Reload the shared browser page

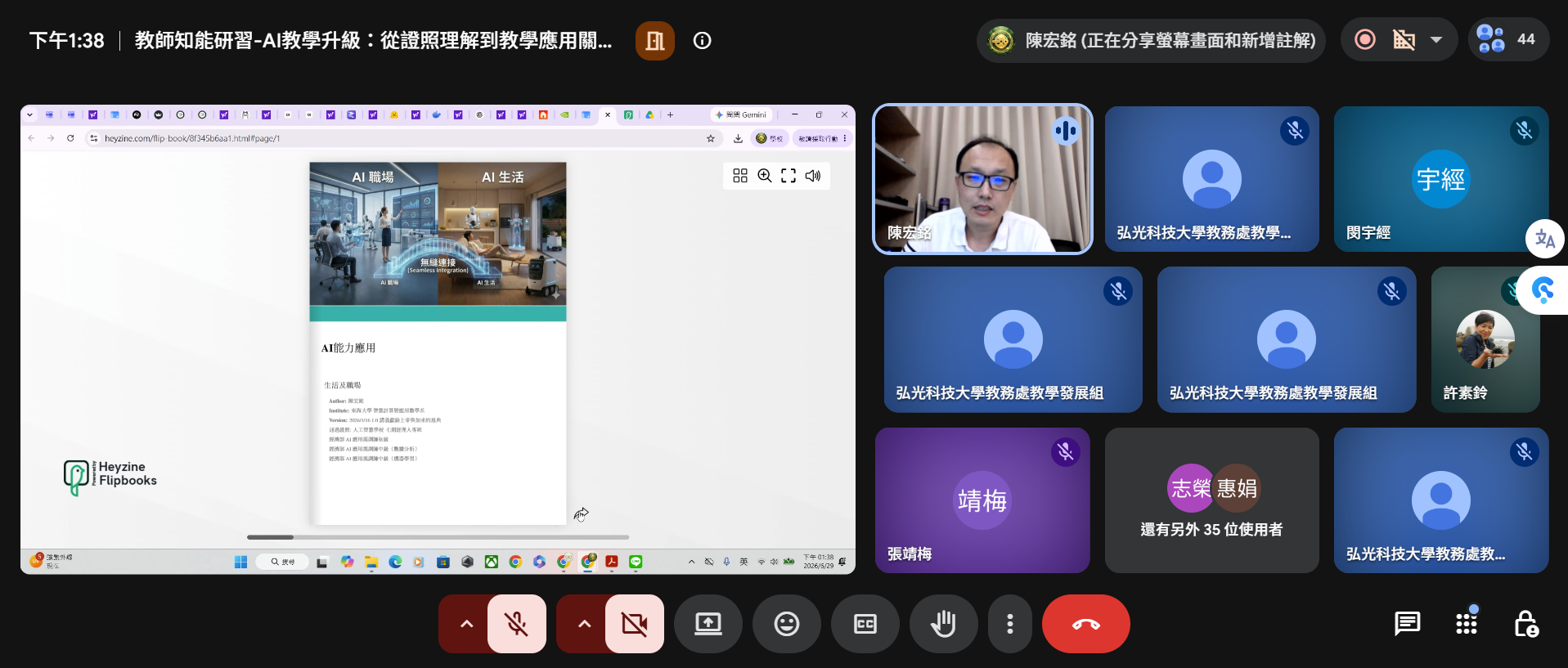click(70, 138)
